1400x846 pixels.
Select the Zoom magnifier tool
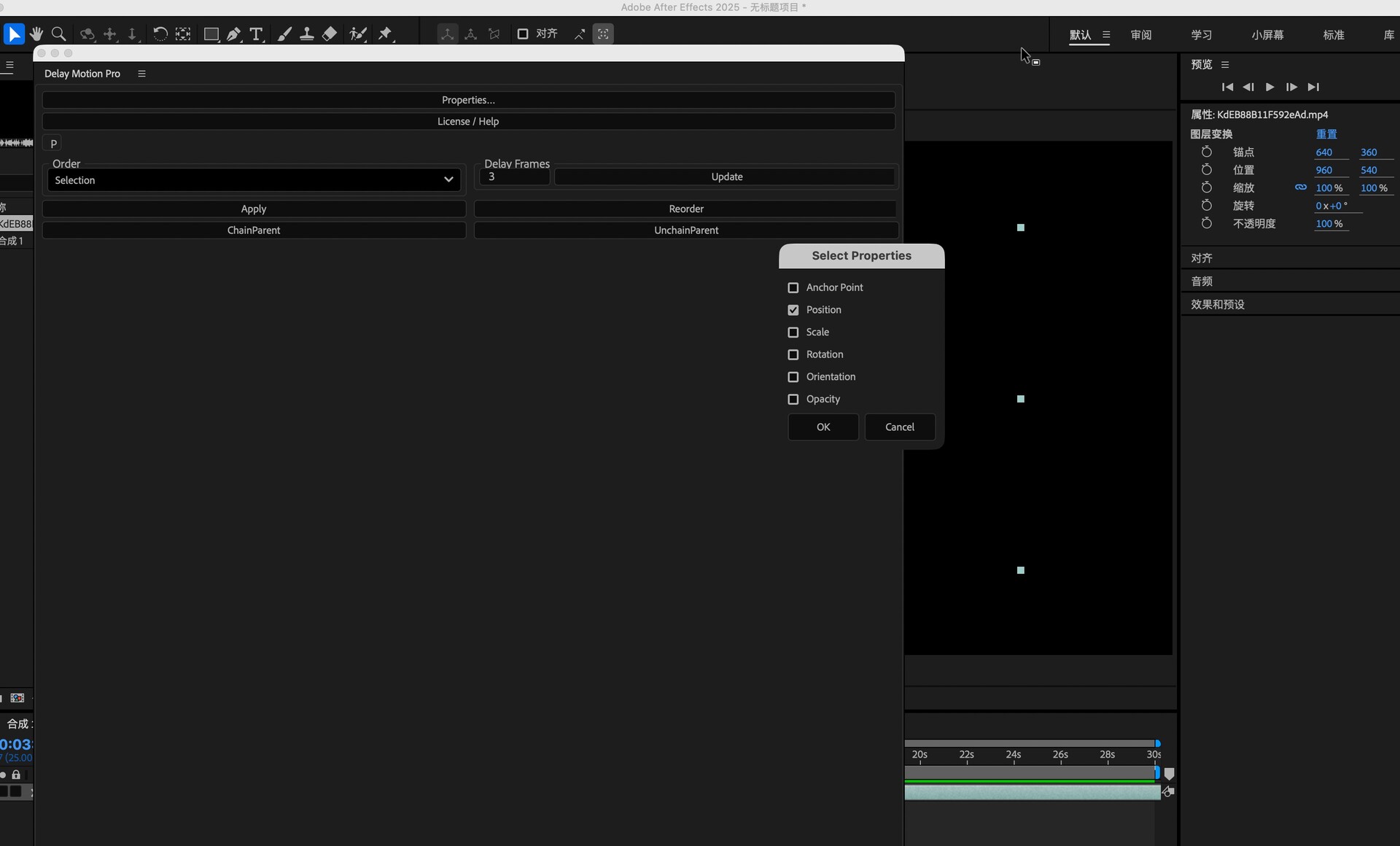coord(59,34)
